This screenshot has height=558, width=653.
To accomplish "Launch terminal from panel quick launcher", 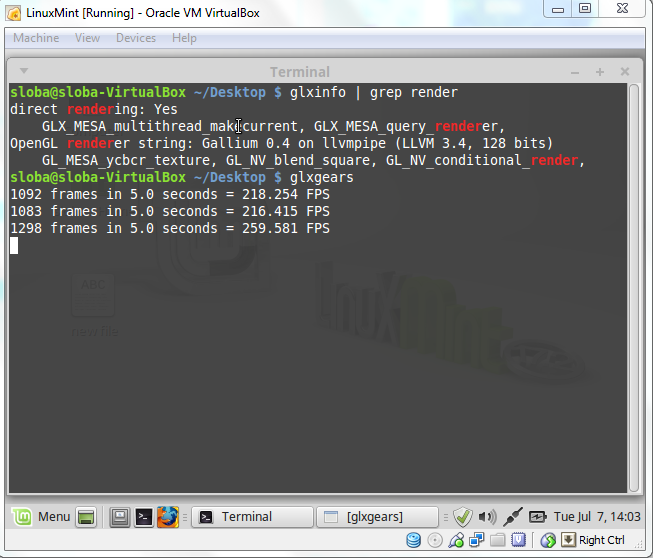I will [x=144, y=518].
